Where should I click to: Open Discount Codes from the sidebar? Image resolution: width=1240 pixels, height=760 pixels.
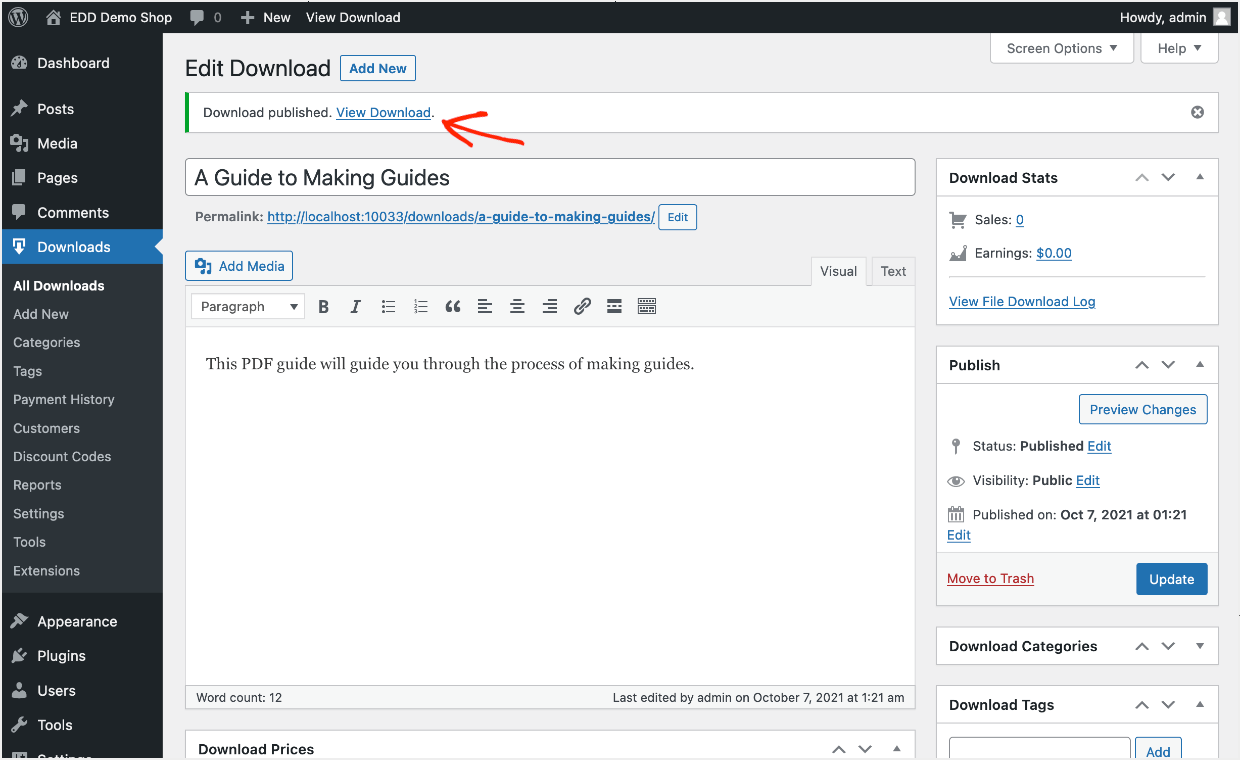tap(60, 456)
